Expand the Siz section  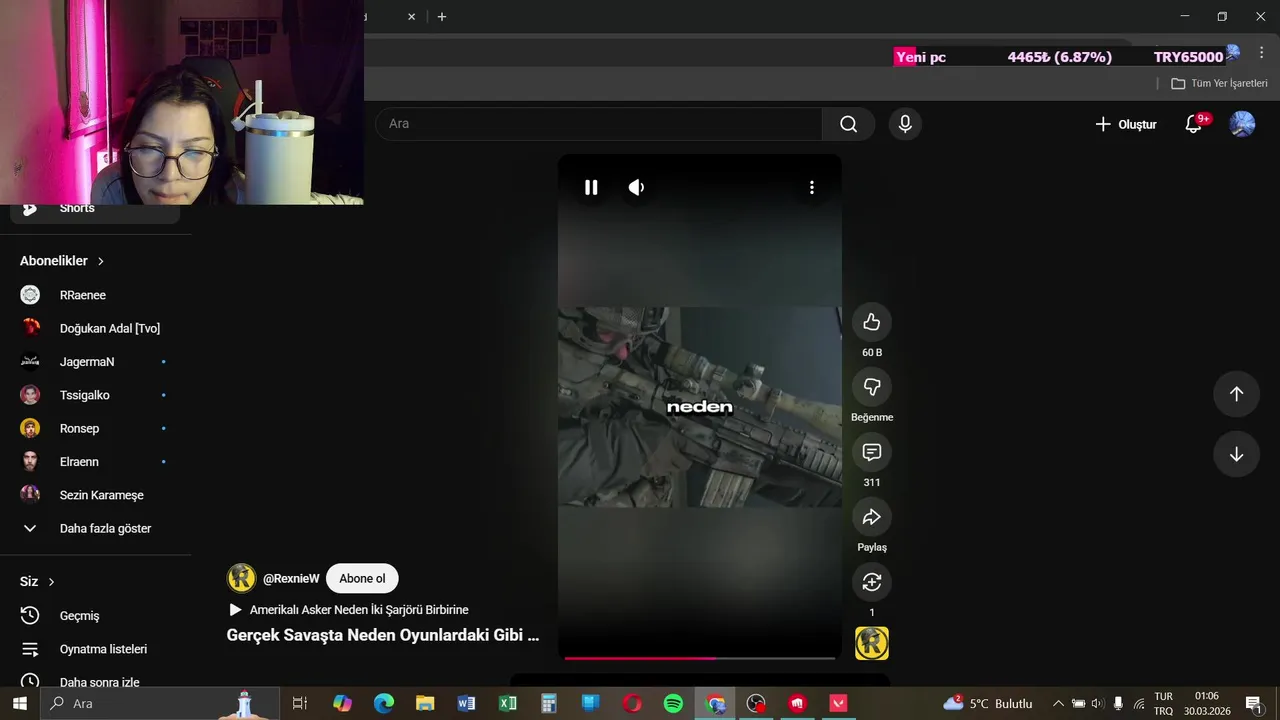point(37,582)
